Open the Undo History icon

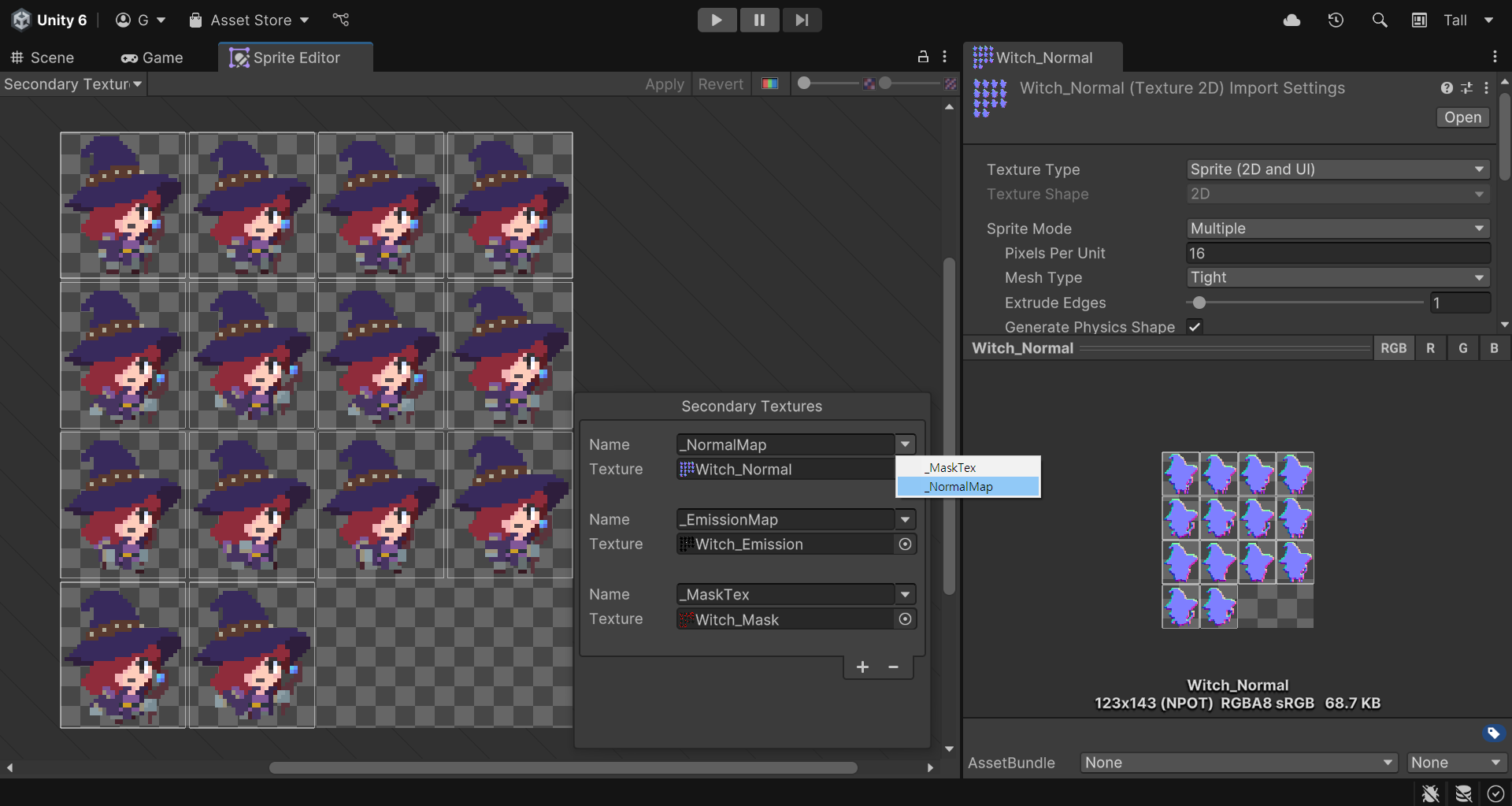(1336, 20)
